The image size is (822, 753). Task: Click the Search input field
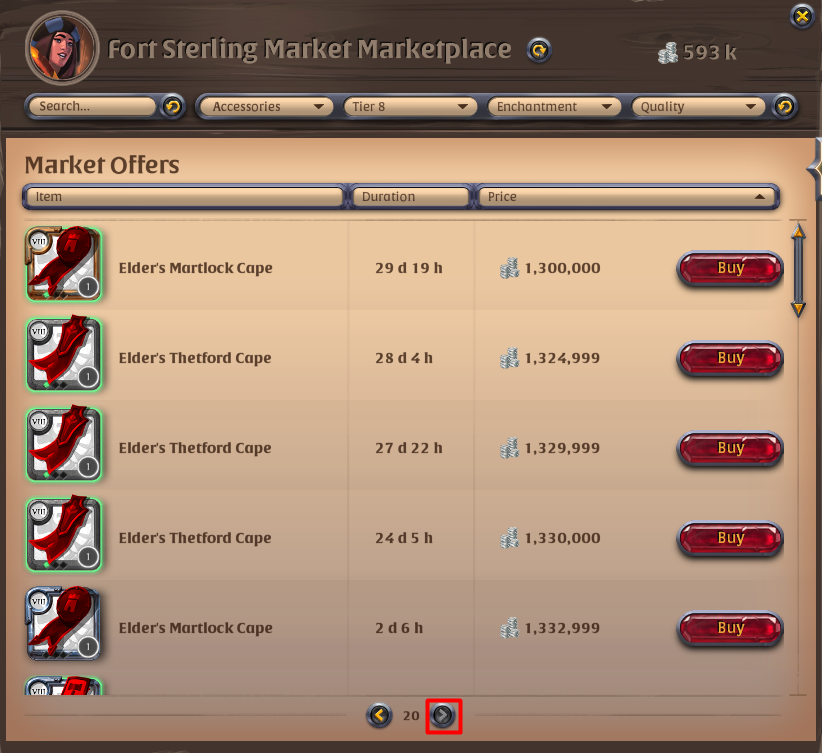(x=91, y=106)
